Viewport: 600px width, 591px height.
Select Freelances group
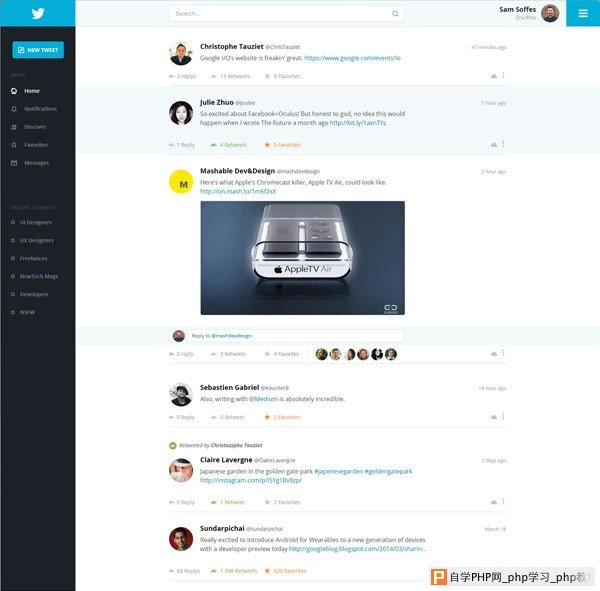[29, 258]
